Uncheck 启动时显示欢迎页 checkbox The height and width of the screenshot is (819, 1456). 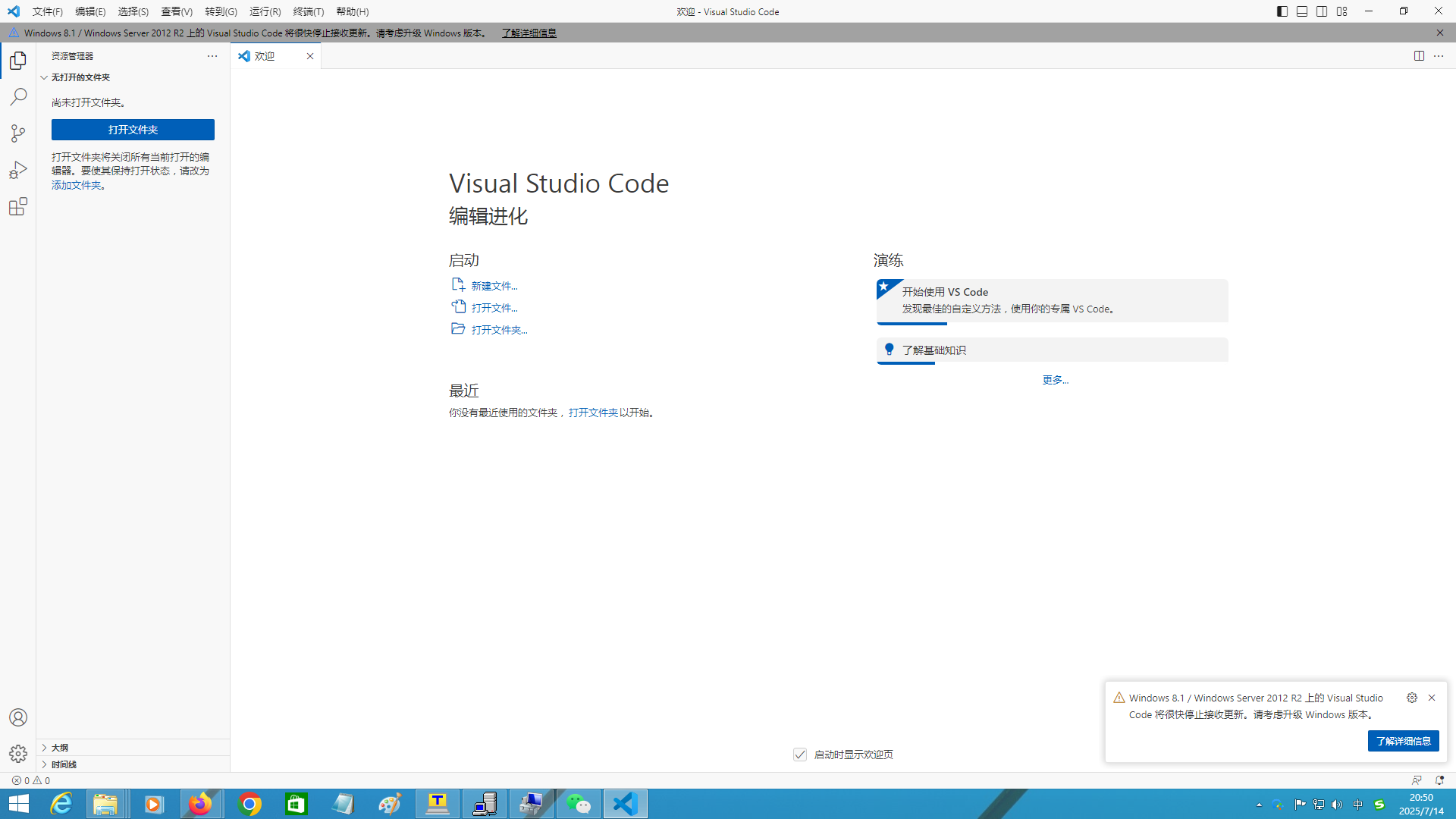pyautogui.click(x=800, y=755)
